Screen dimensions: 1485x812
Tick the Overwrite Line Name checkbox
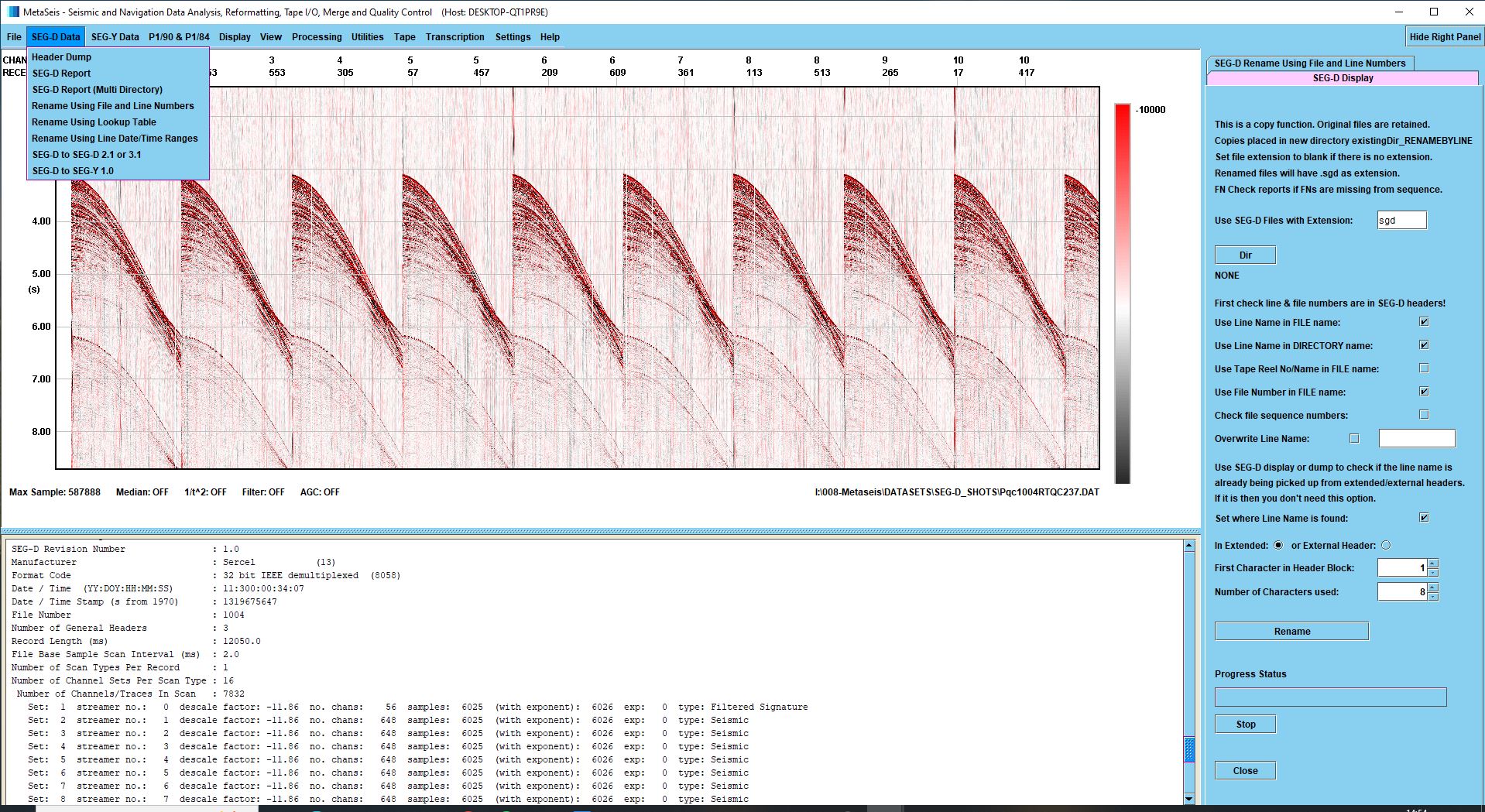click(1354, 439)
